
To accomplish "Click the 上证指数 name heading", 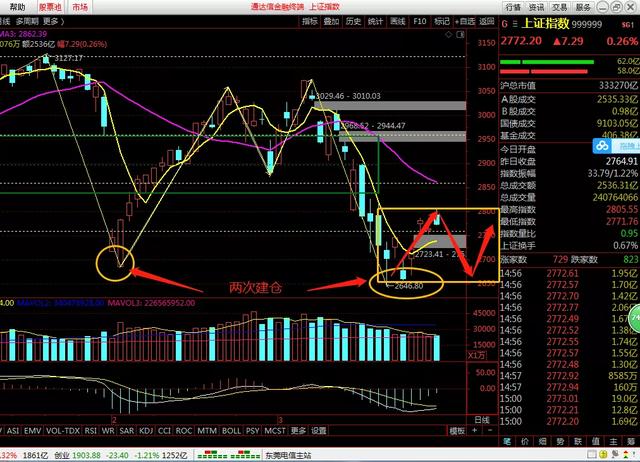I will [x=545, y=23].
